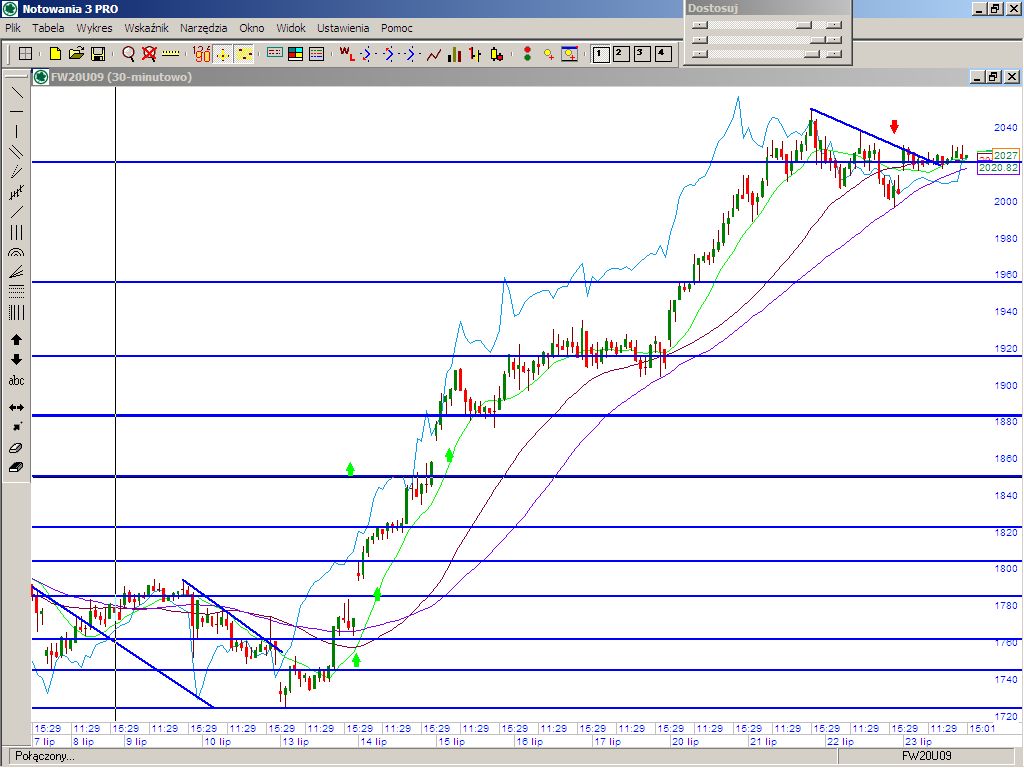This screenshot has height=768, width=1024.
Task: Select the diagonal trend line tool
Action: point(16,93)
